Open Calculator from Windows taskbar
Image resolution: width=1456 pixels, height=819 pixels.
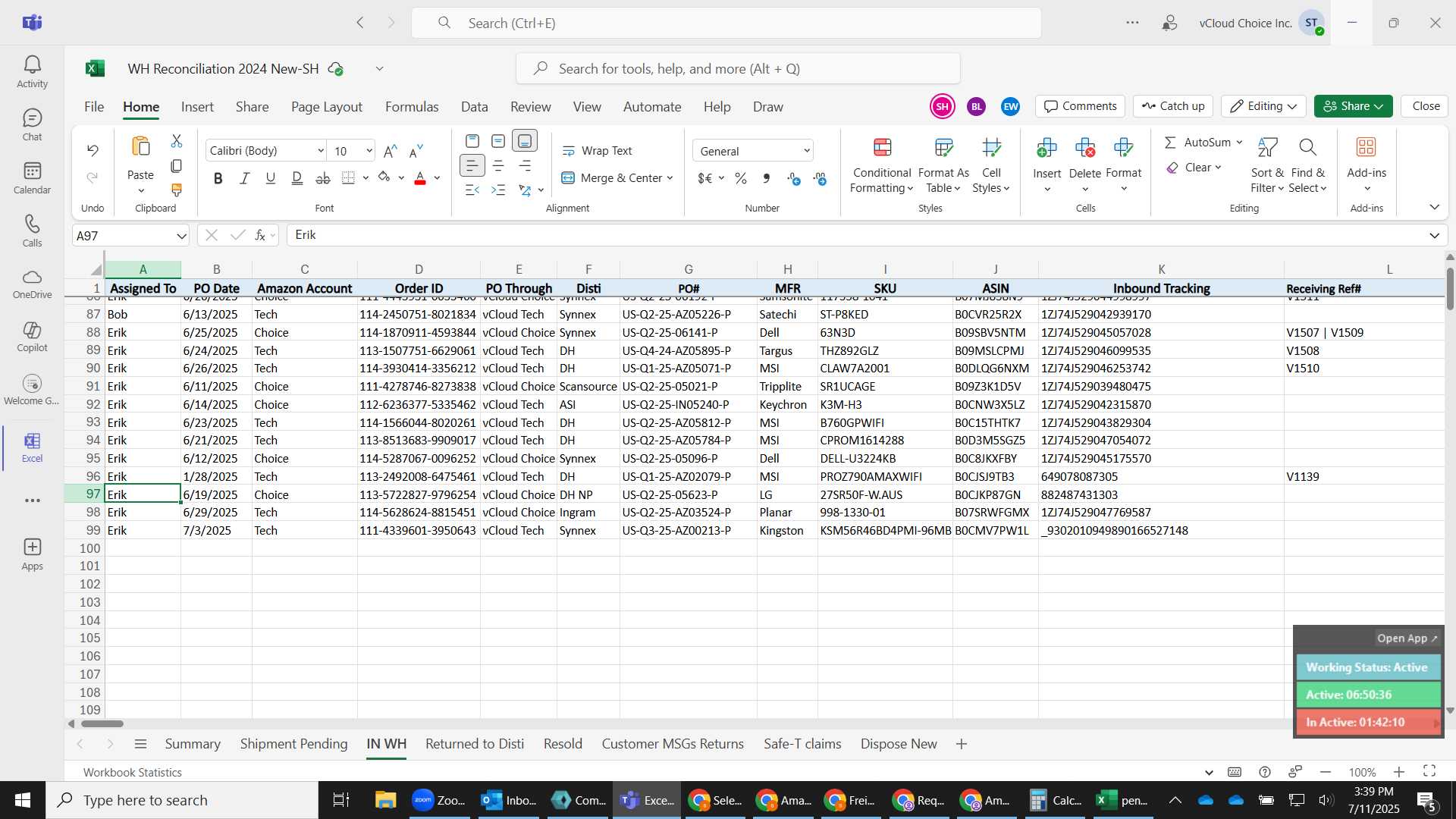click(x=1056, y=800)
